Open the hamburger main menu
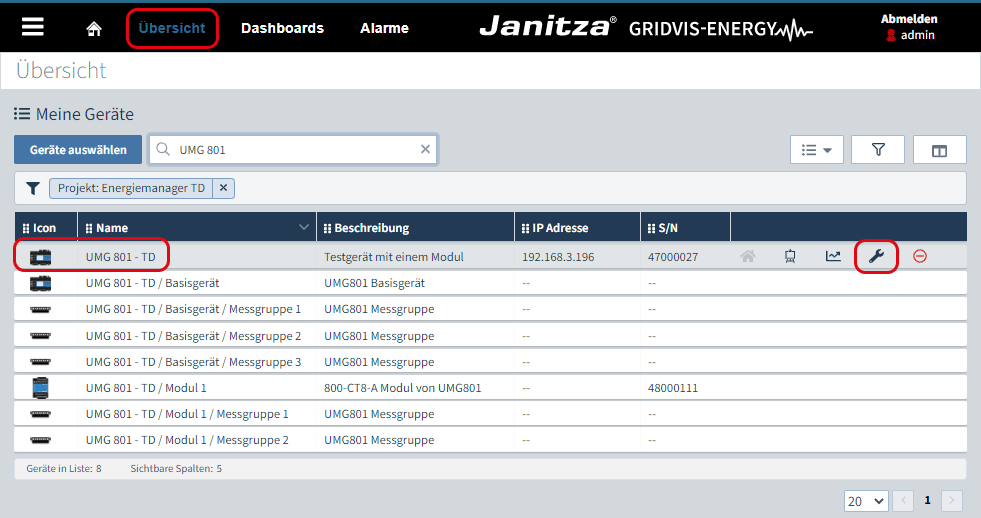 point(33,27)
